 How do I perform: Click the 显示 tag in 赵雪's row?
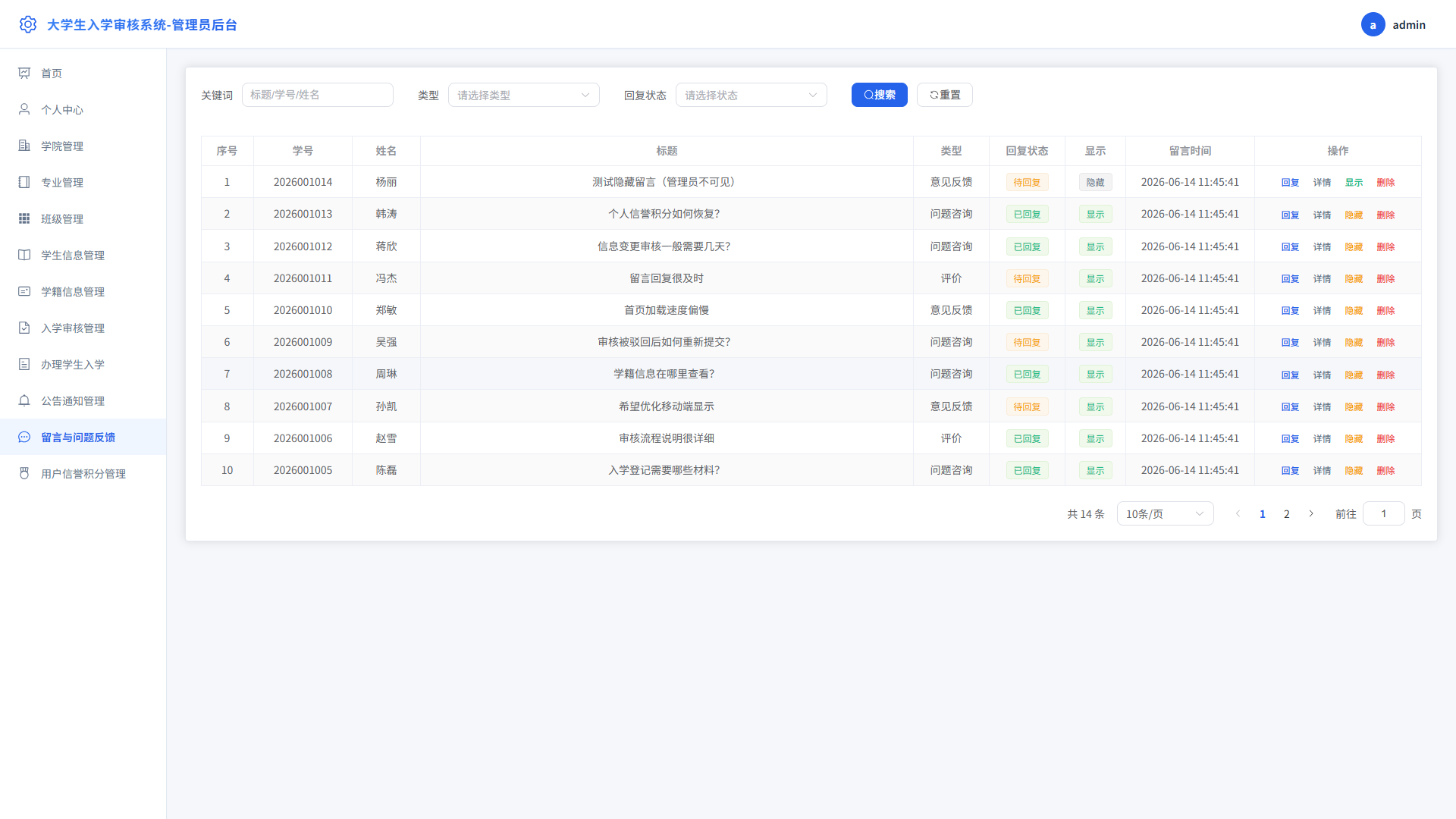pos(1095,438)
